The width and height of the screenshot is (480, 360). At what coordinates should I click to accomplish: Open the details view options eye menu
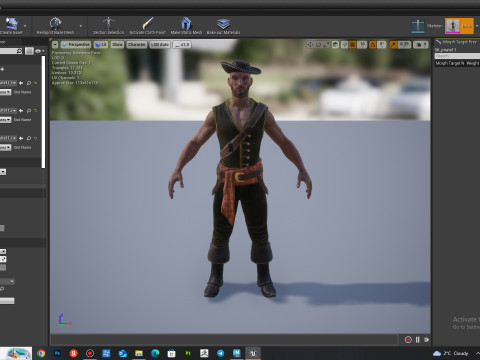click(x=40, y=51)
